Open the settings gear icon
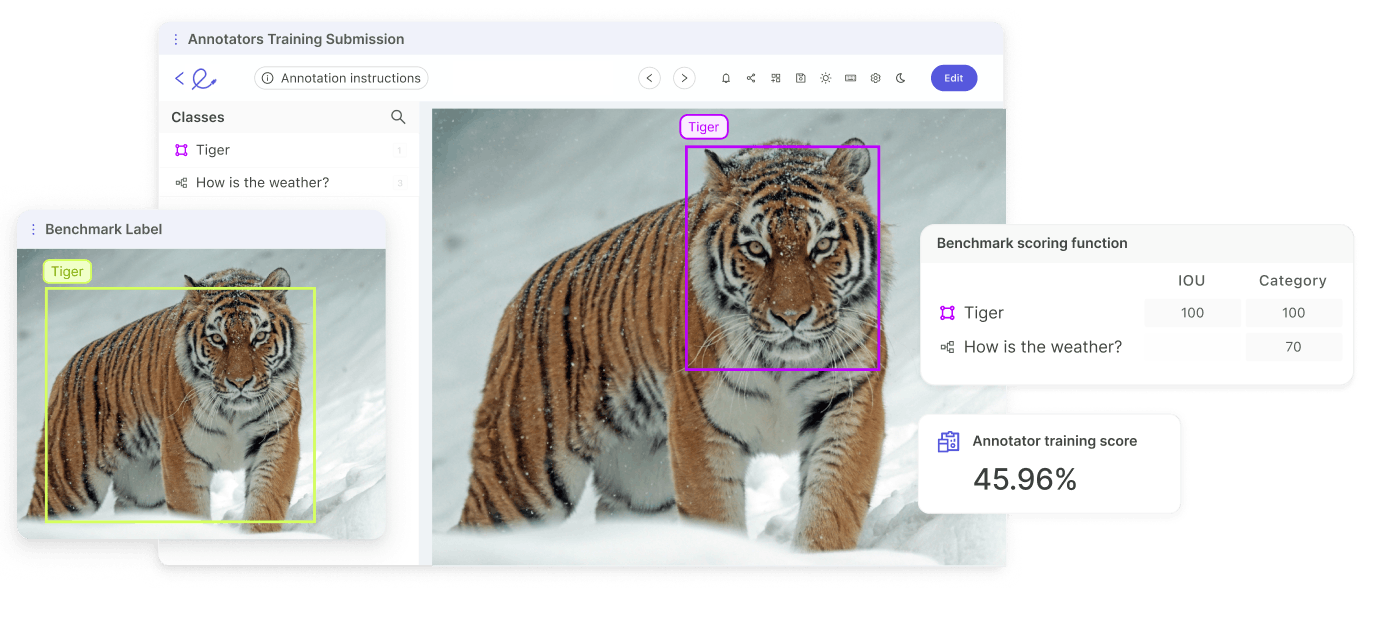 point(875,78)
